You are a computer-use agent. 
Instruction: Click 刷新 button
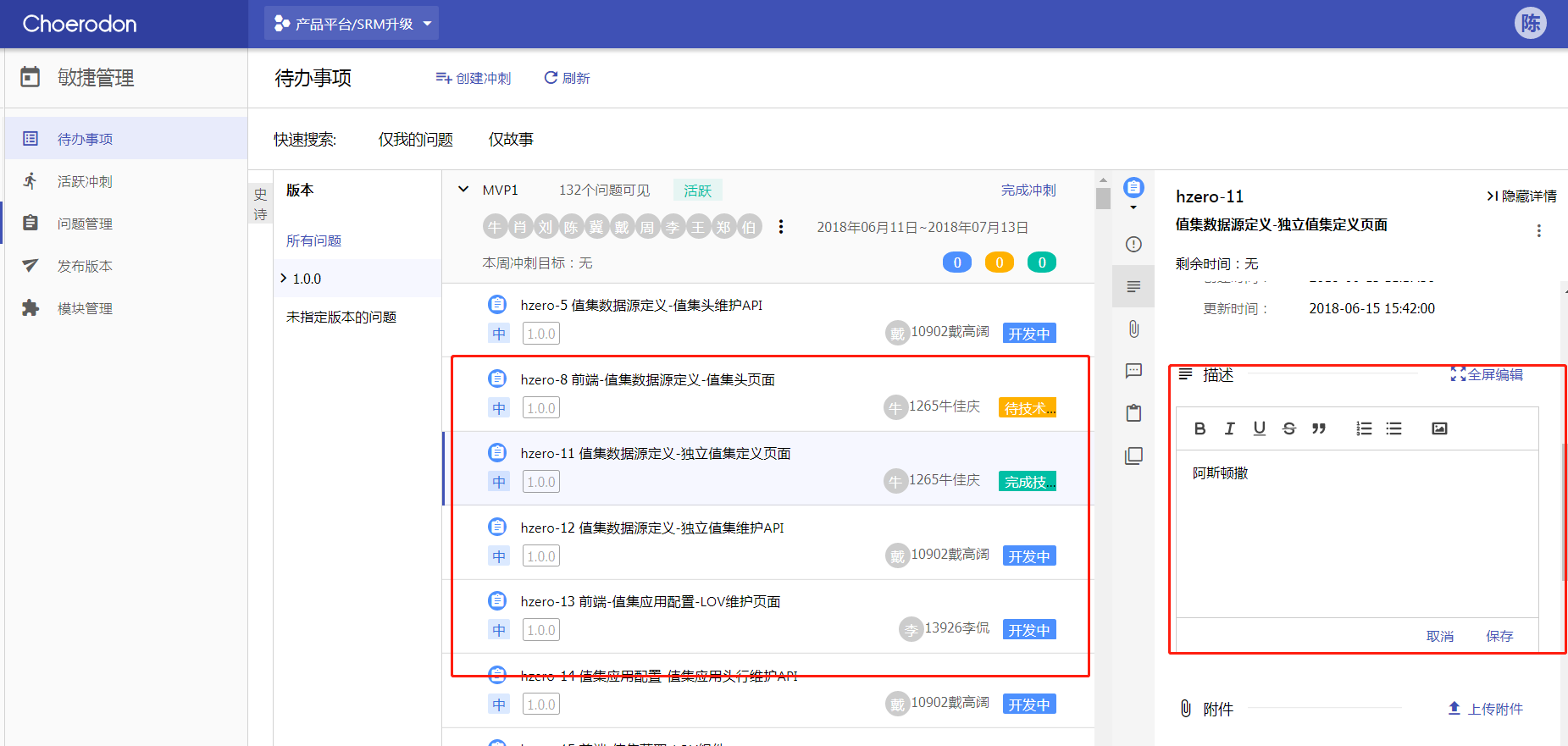(567, 78)
